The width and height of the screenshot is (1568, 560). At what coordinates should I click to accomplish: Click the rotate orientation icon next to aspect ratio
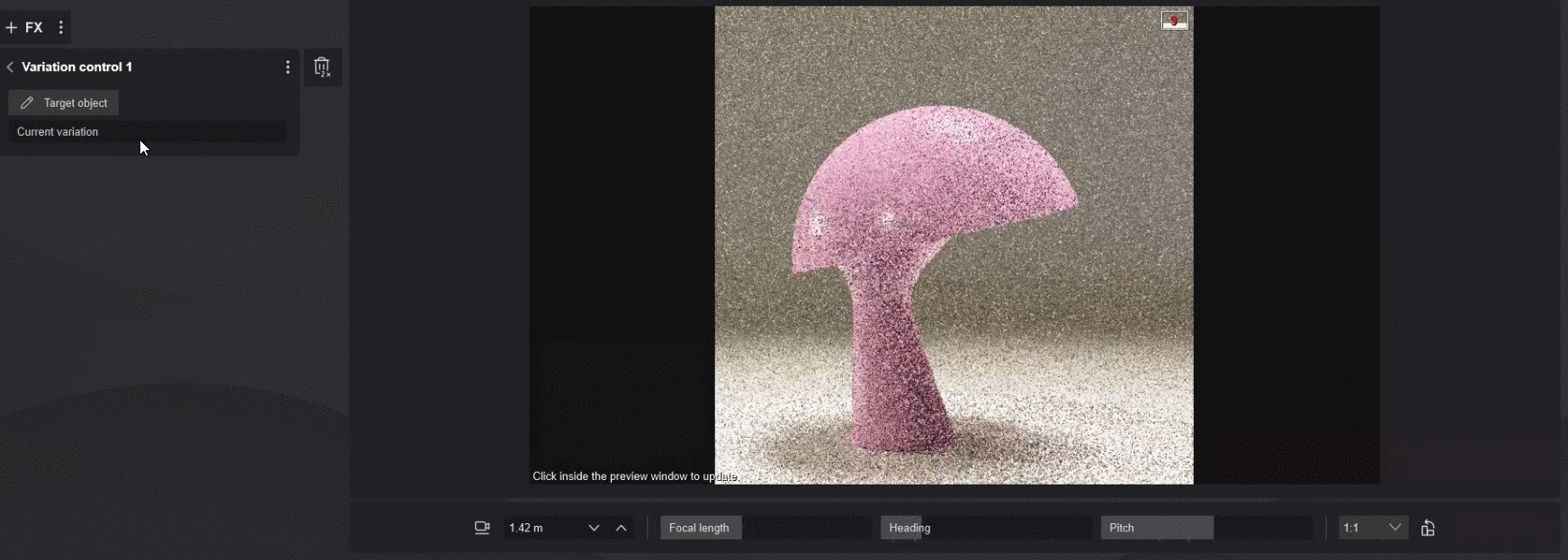(1428, 528)
